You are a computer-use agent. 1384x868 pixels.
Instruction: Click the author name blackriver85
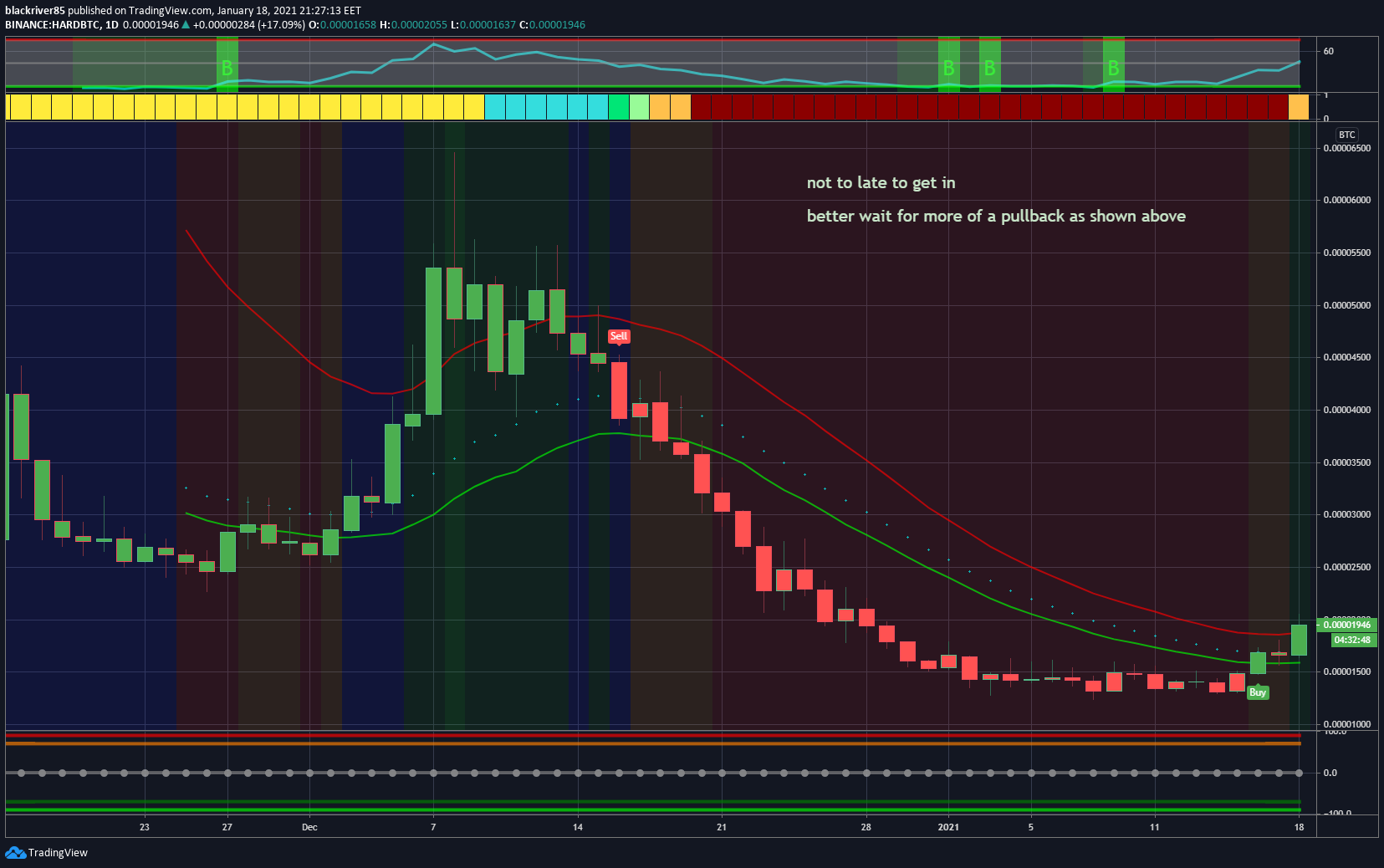[35, 11]
